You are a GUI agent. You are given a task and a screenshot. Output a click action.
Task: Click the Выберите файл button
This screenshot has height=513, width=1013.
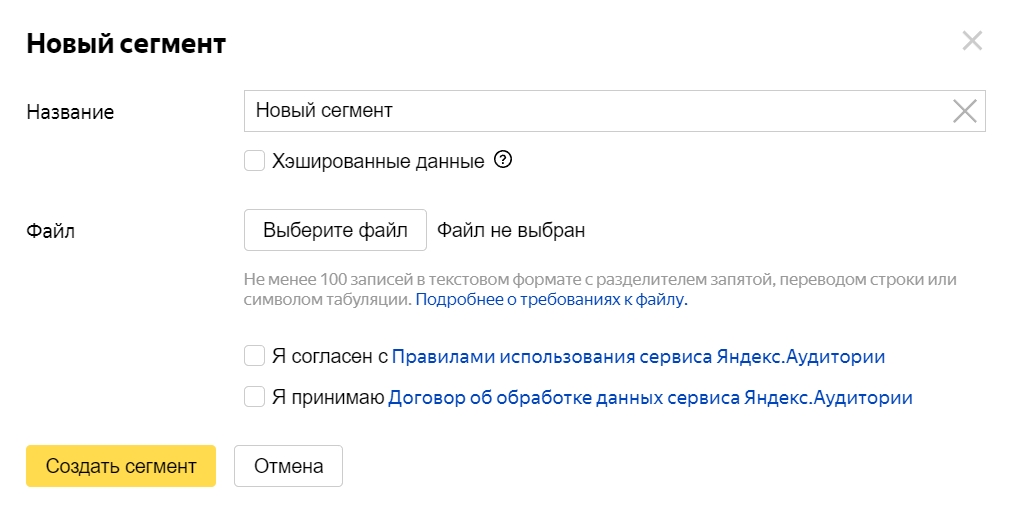[335, 230]
